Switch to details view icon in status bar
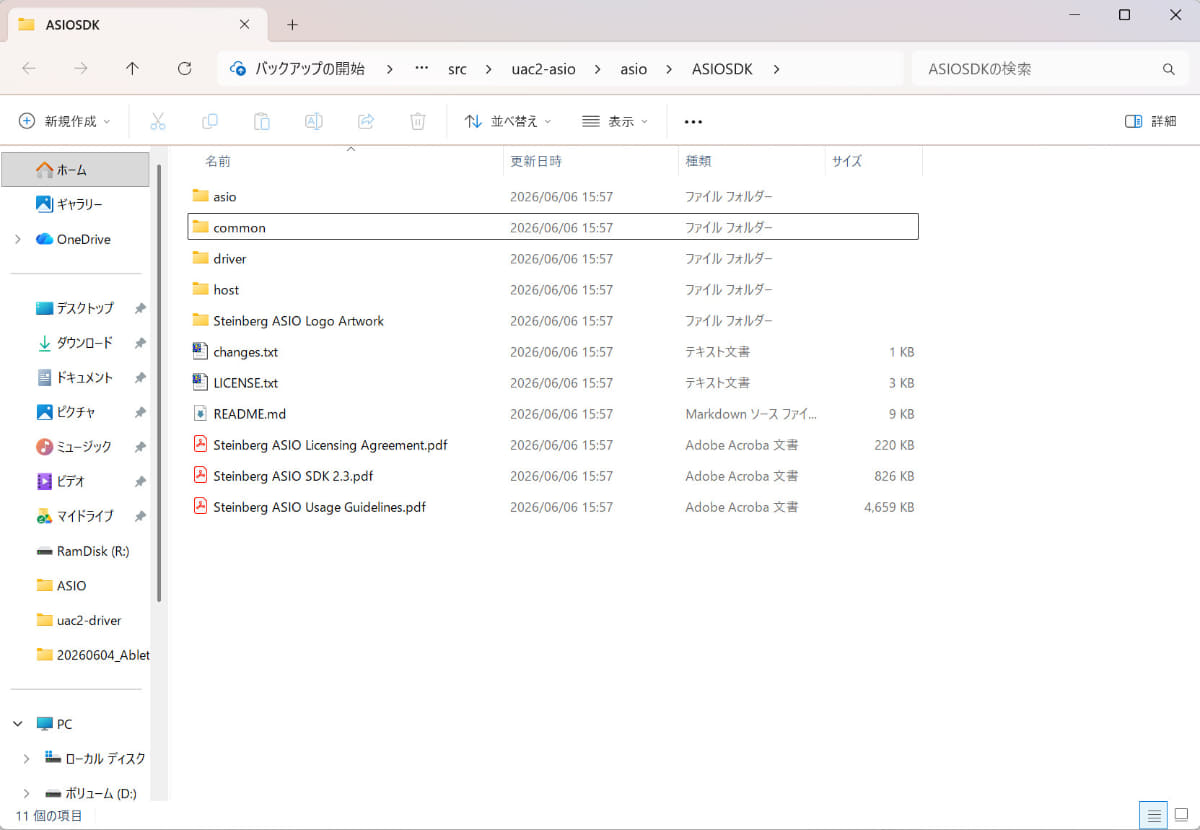The width and height of the screenshot is (1200, 830). coord(1153,815)
